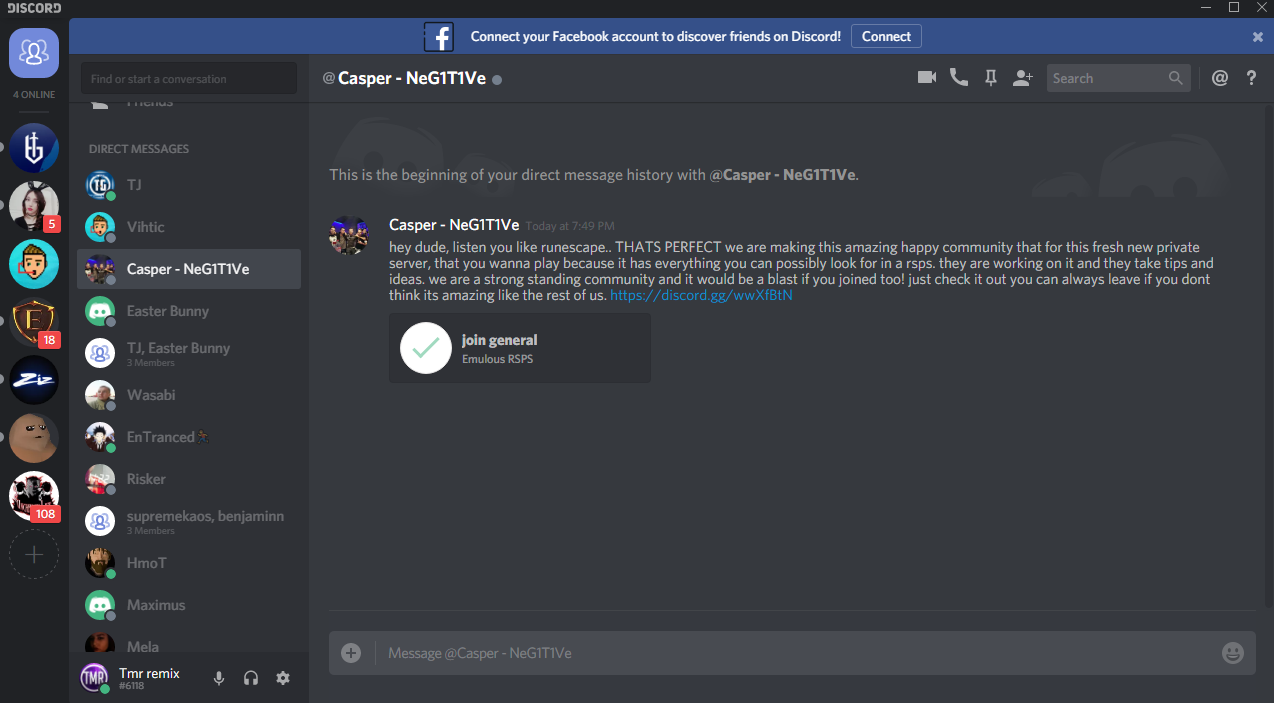Add a new server with plus button
The width and height of the screenshot is (1274, 703).
click(34, 554)
